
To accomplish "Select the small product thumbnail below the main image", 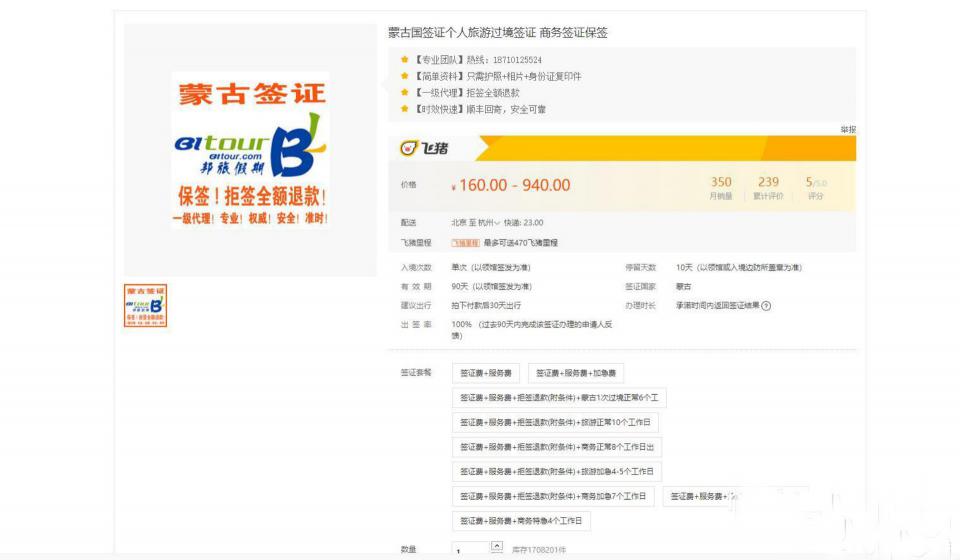I will [145, 306].
